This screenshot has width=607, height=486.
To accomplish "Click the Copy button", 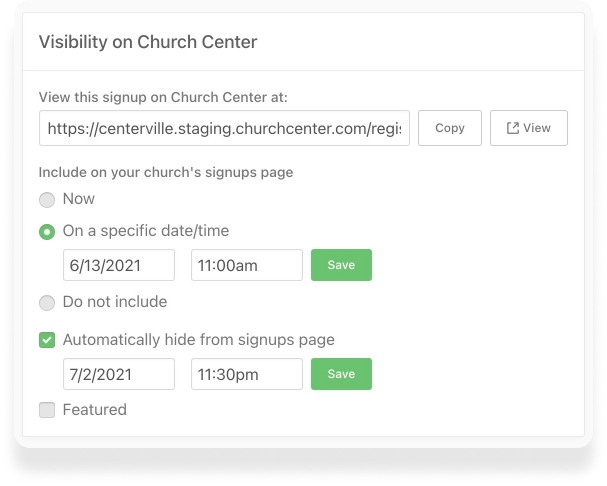I will pos(450,128).
